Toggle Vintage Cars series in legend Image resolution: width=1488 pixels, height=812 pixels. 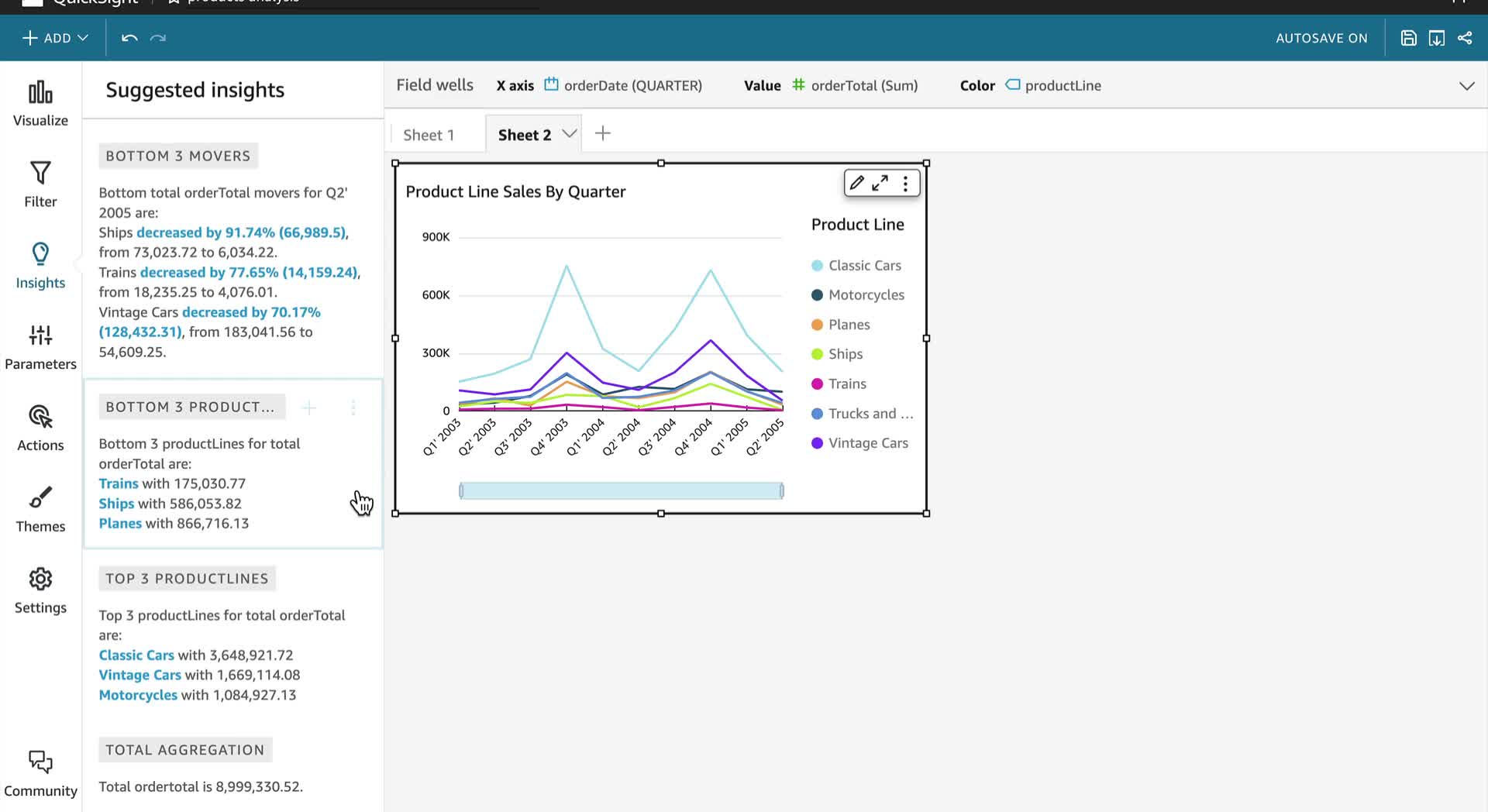coord(859,443)
